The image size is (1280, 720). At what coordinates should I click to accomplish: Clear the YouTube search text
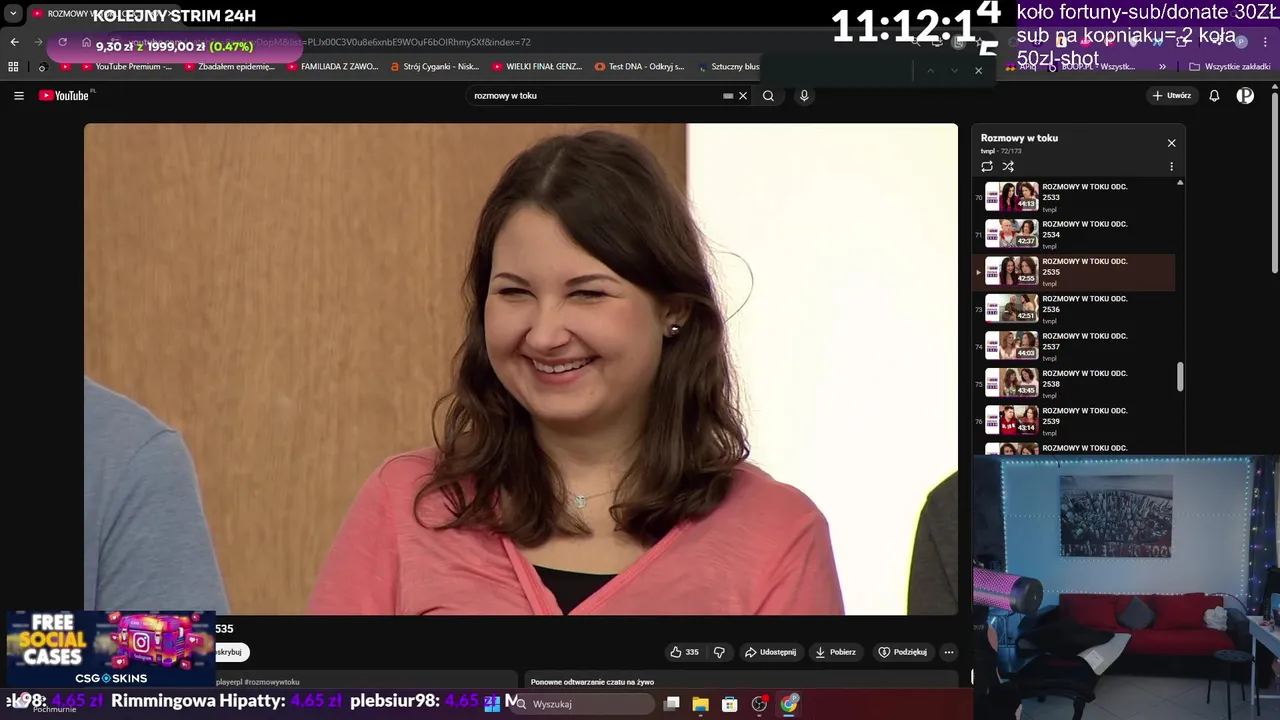point(743,96)
